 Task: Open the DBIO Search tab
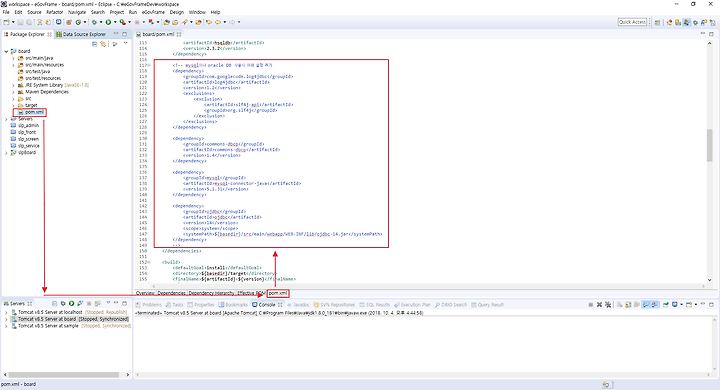(451, 305)
